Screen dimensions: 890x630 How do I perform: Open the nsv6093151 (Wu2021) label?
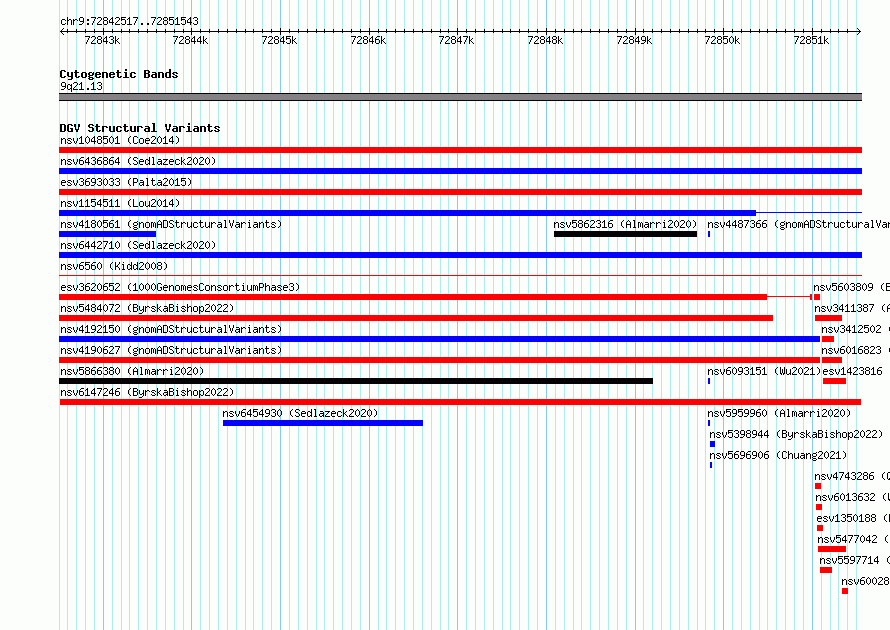[x=764, y=371]
